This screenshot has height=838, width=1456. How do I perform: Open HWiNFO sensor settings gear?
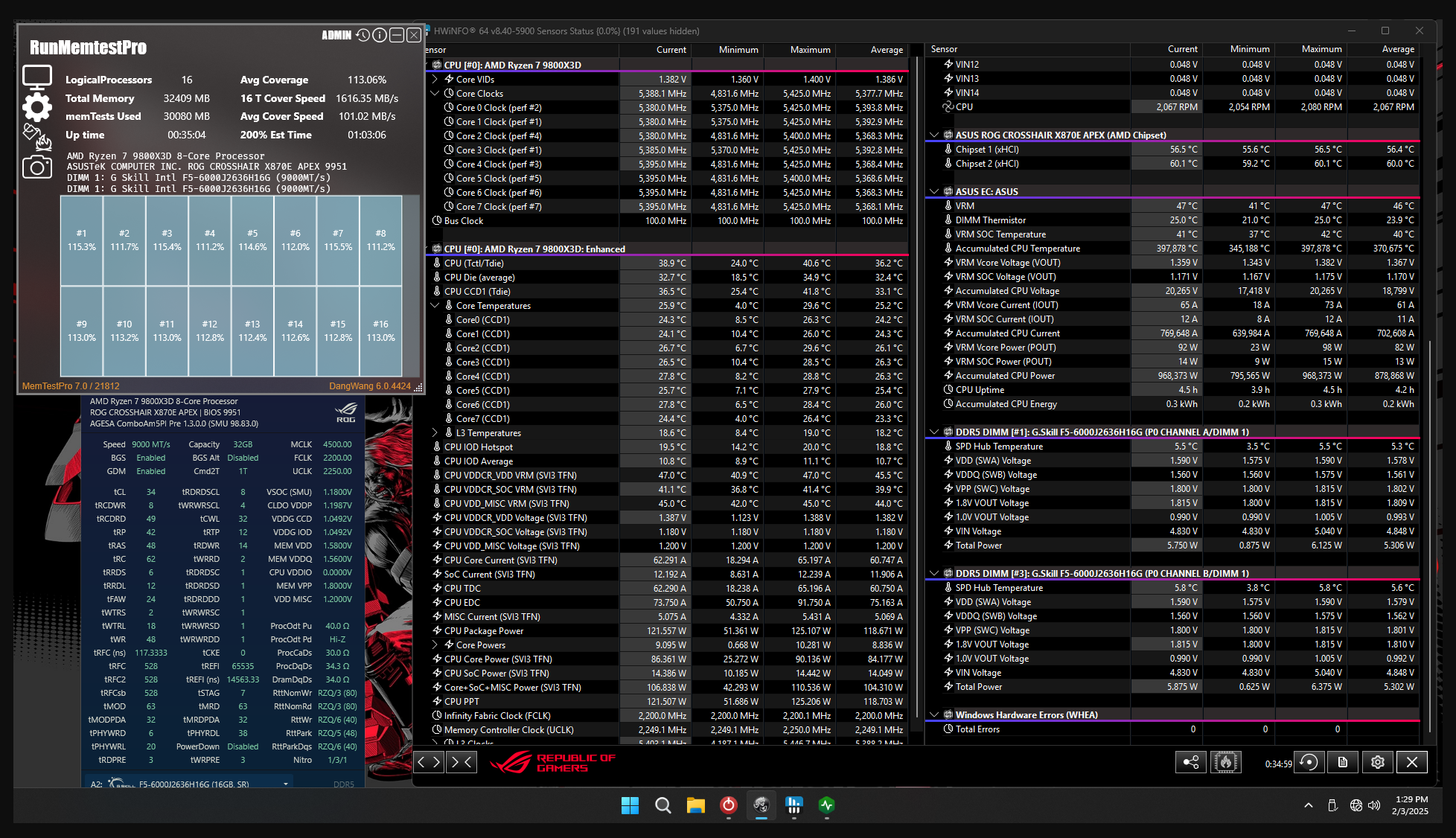(x=1377, y=762)
